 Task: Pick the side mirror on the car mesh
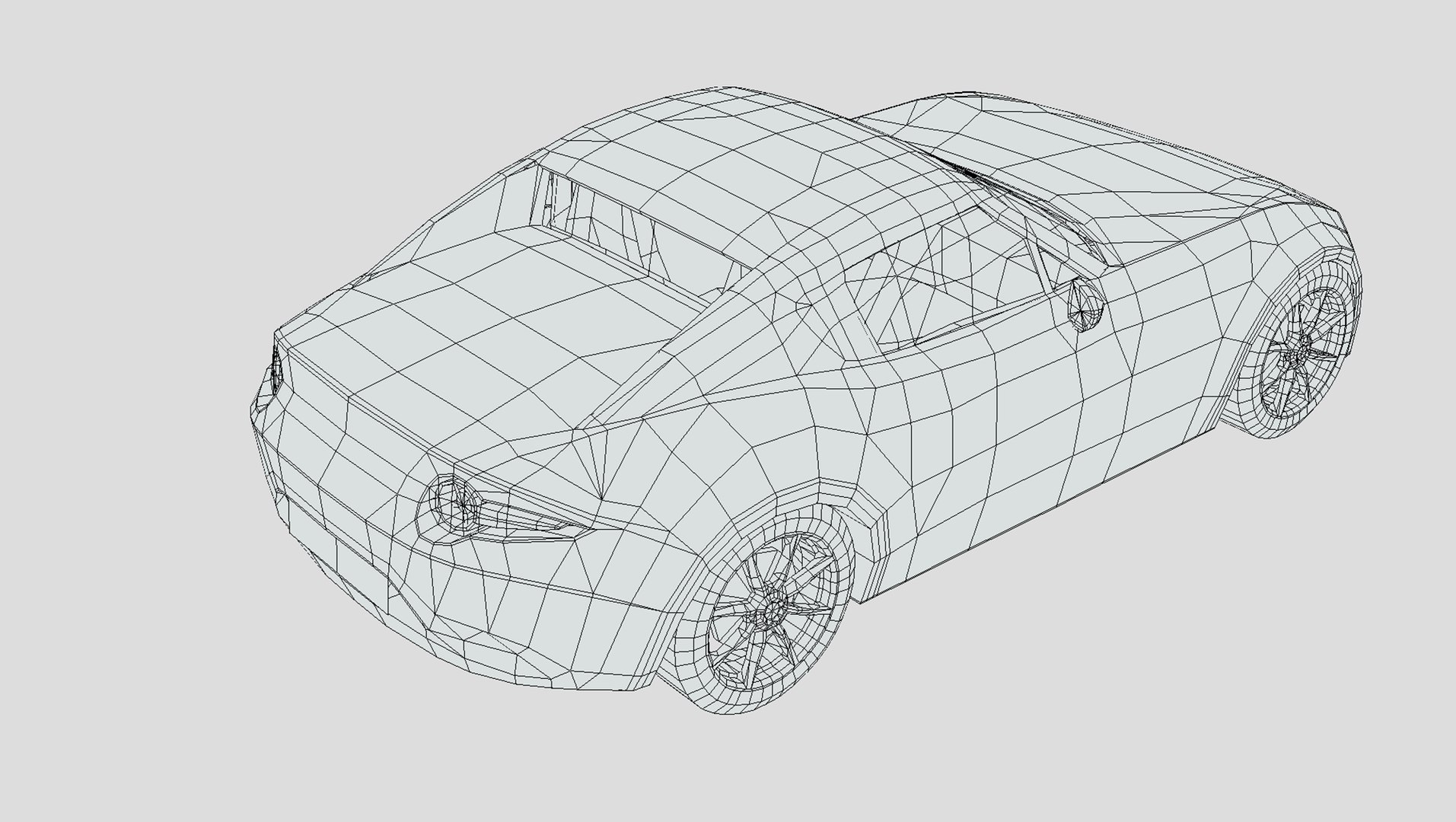tap(1085, 304)
